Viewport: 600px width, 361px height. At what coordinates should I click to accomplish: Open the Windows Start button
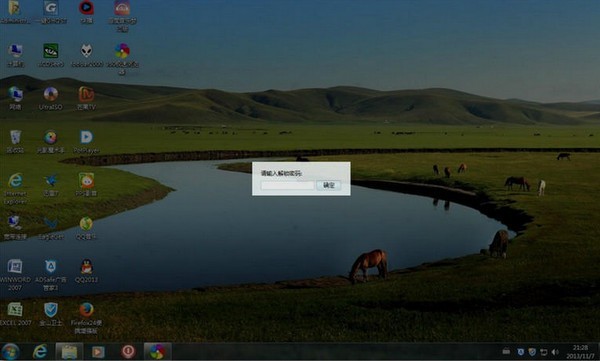(x=10, y=352)
